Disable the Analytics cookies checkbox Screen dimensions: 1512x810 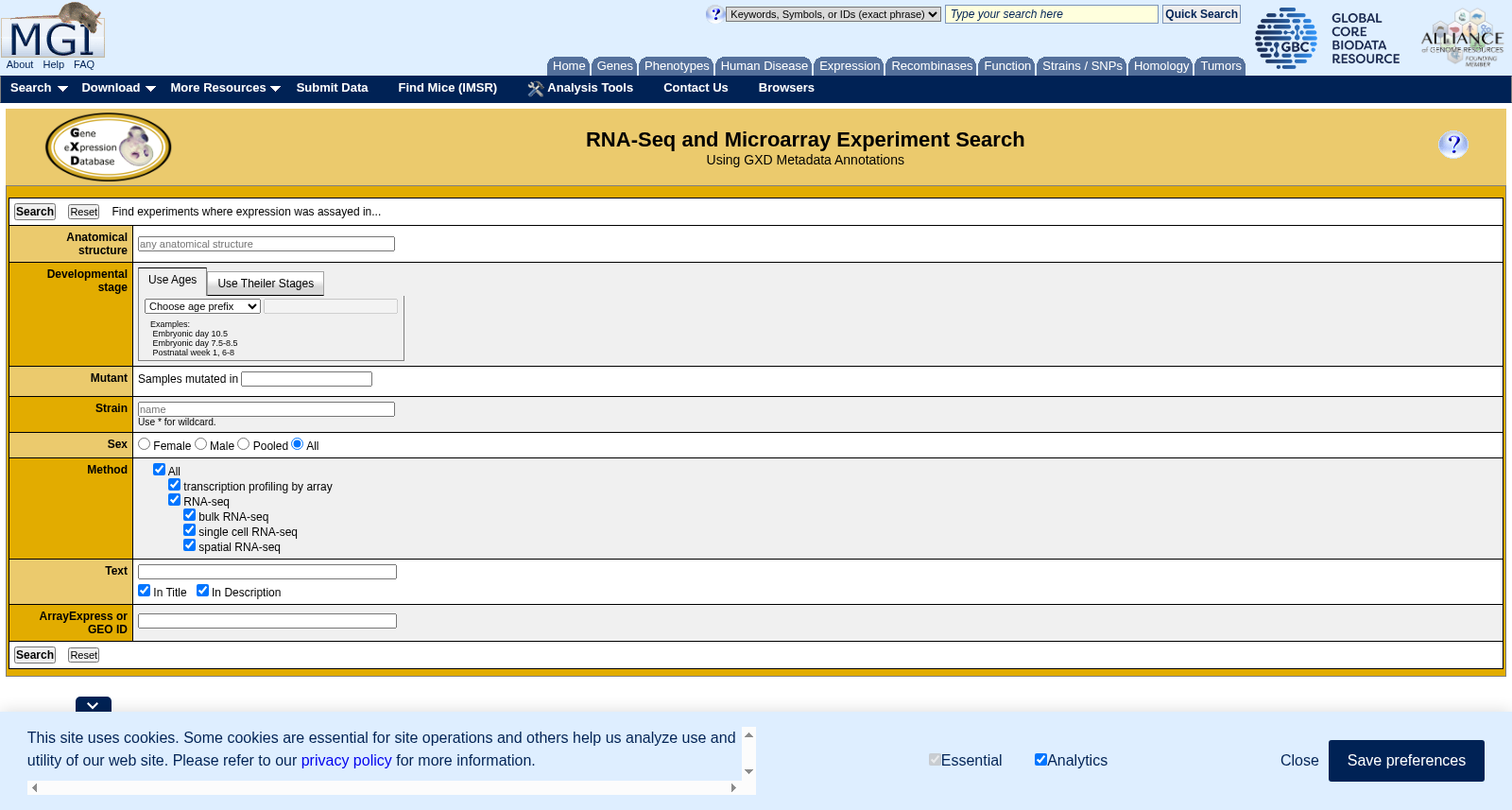[1040, 760]
